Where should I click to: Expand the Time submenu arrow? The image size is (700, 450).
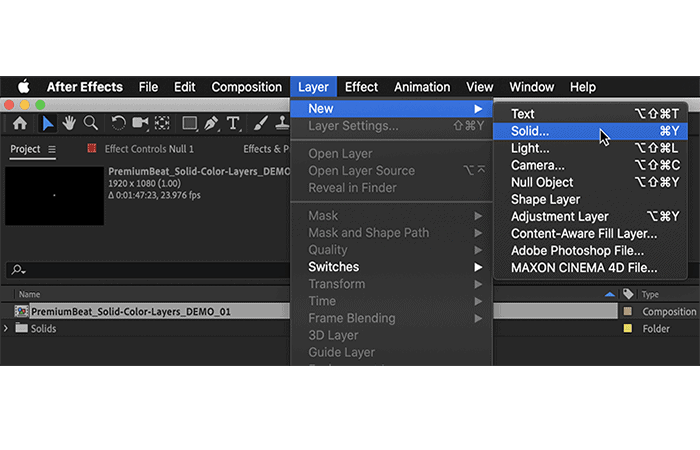478,301
